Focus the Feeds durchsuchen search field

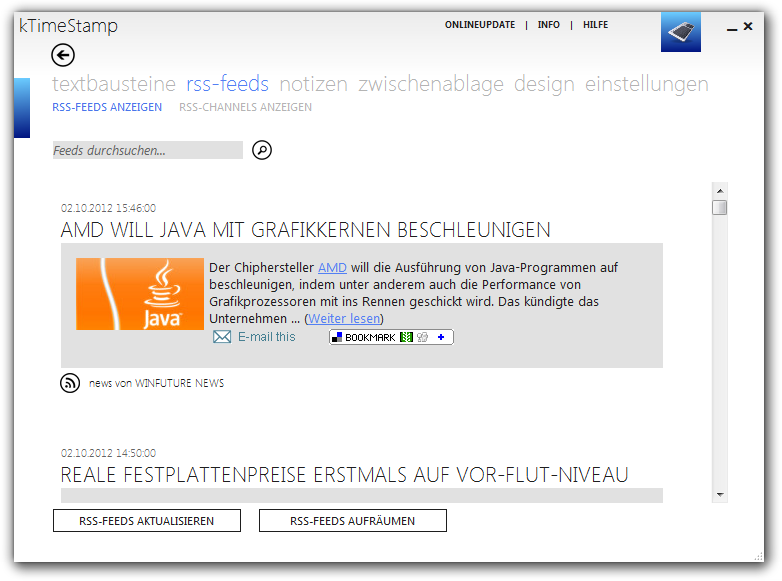click(148, 150)
